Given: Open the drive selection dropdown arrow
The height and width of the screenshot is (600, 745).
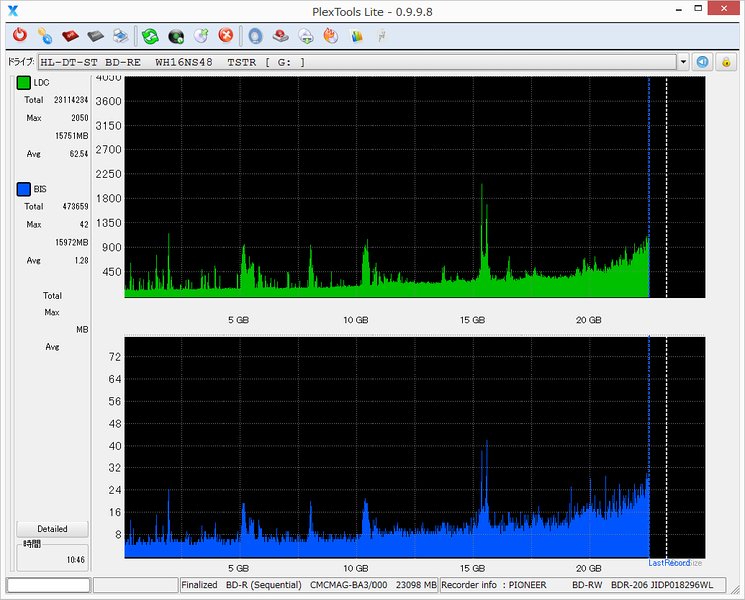Looking at the screenshot, I should [x=683, y=62].
